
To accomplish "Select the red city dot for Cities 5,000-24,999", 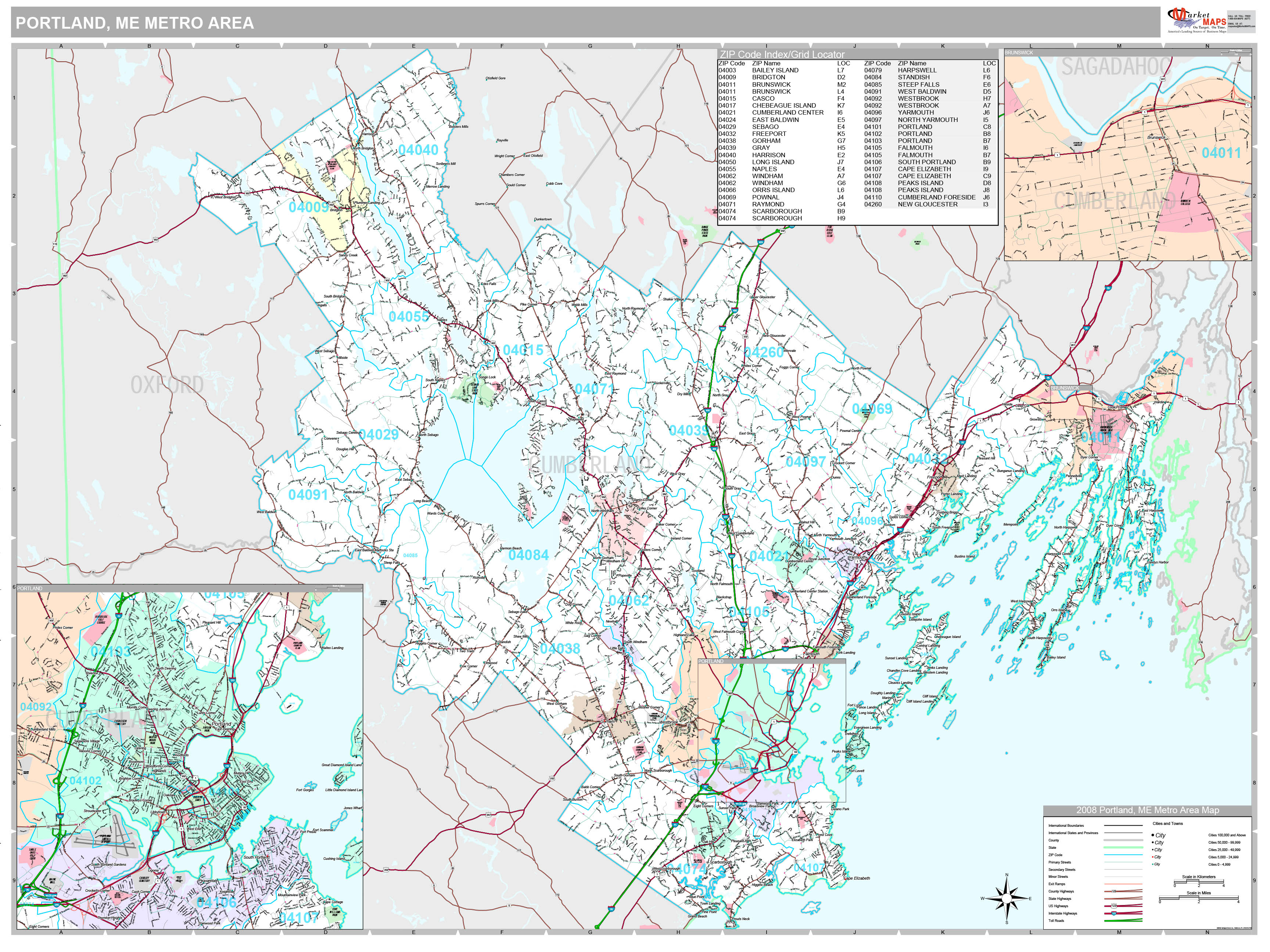I will pos(1152,857).
